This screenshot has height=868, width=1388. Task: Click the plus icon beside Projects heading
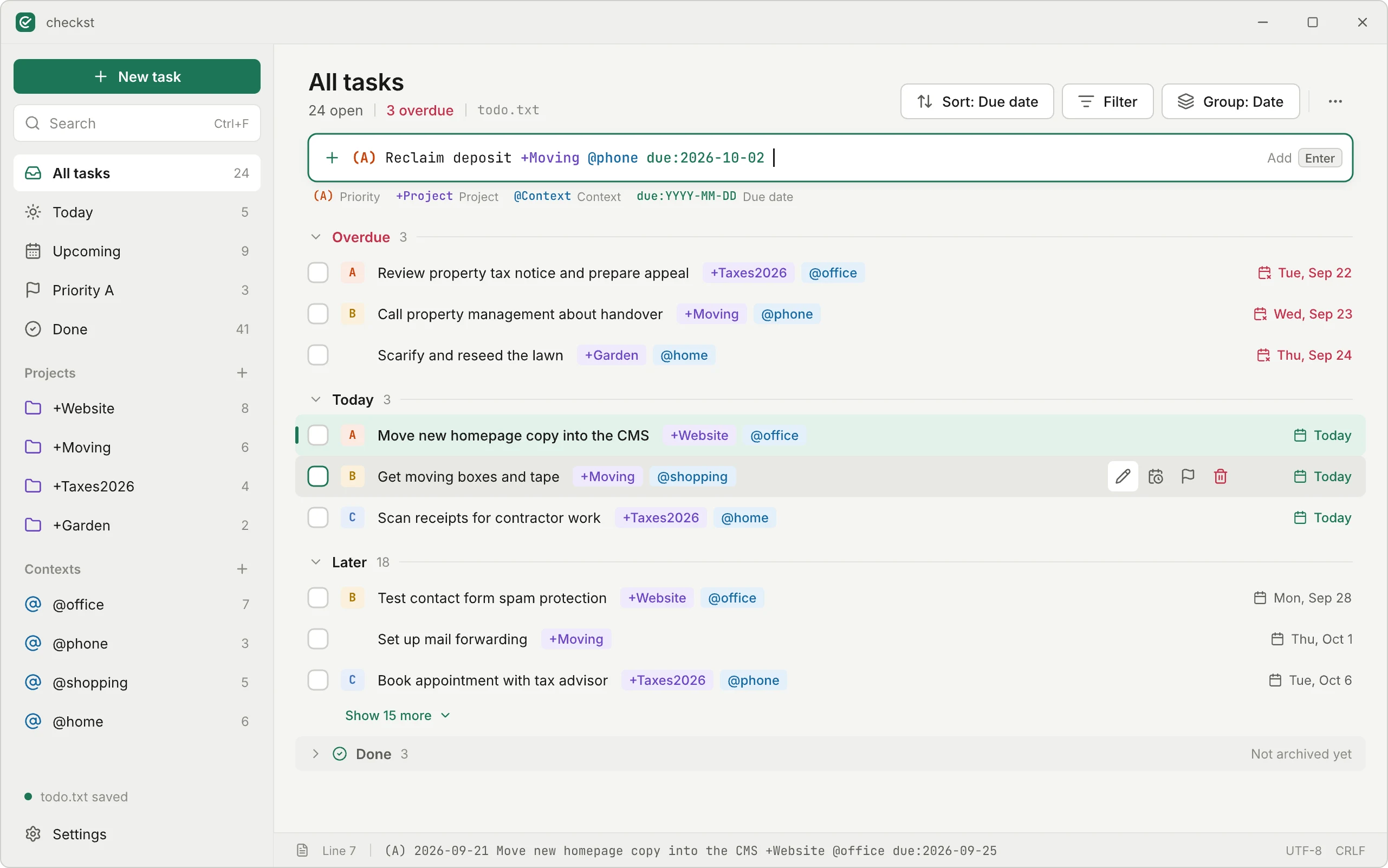pyautogui.click(x=242, y=373)
